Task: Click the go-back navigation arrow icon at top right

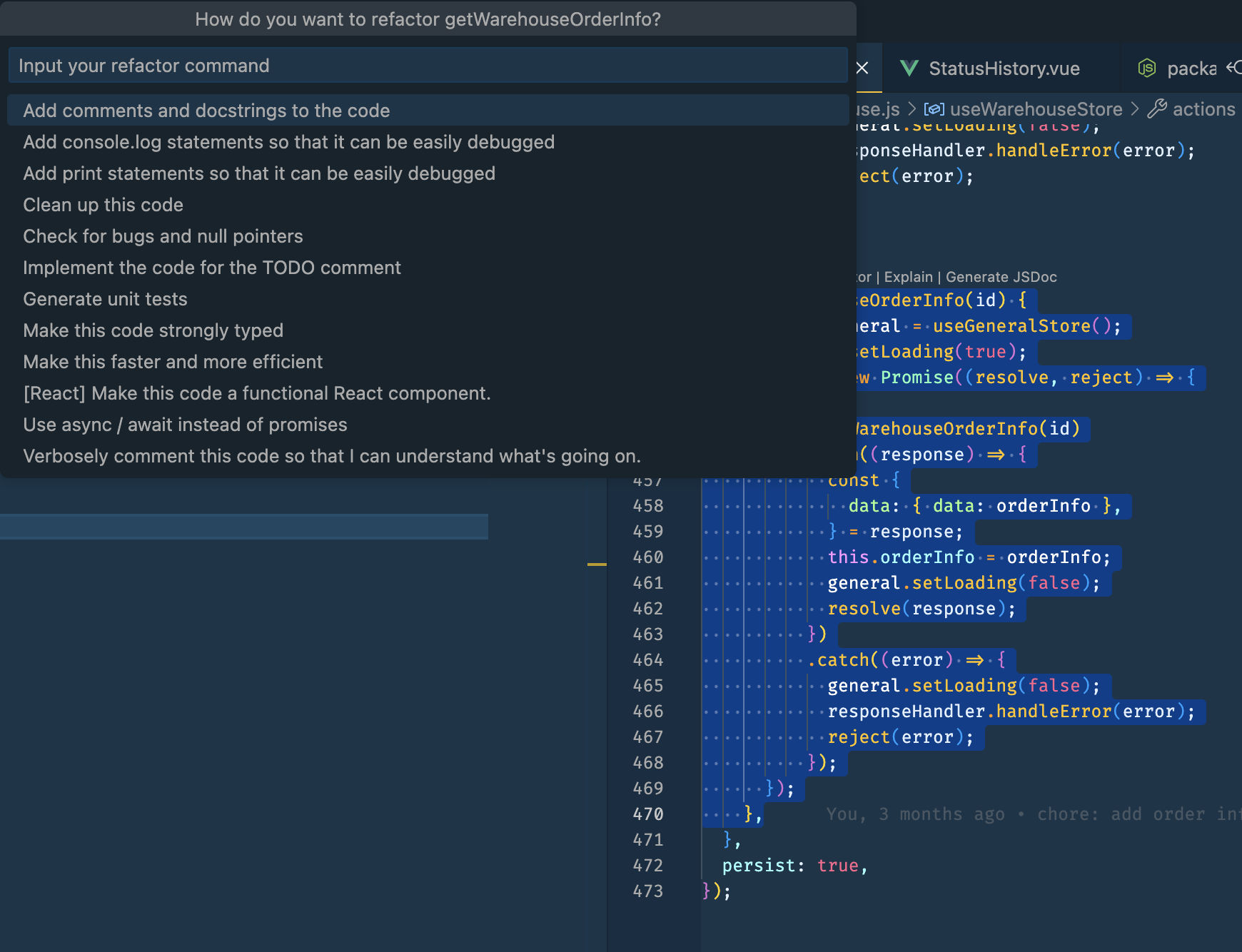Action: [1233, 67]
